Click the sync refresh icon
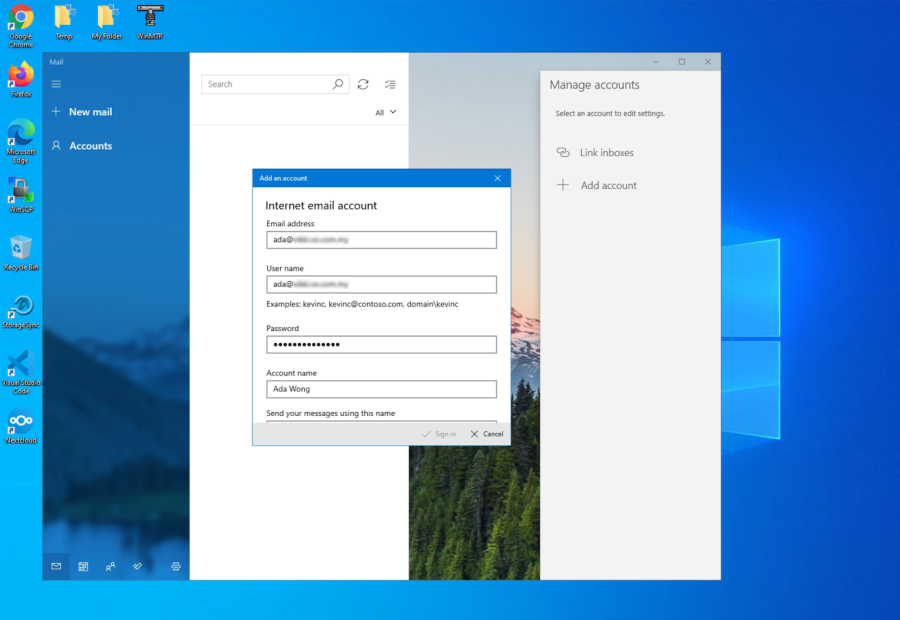Screen dimensions: 900x620 click(x=363, y=85)
